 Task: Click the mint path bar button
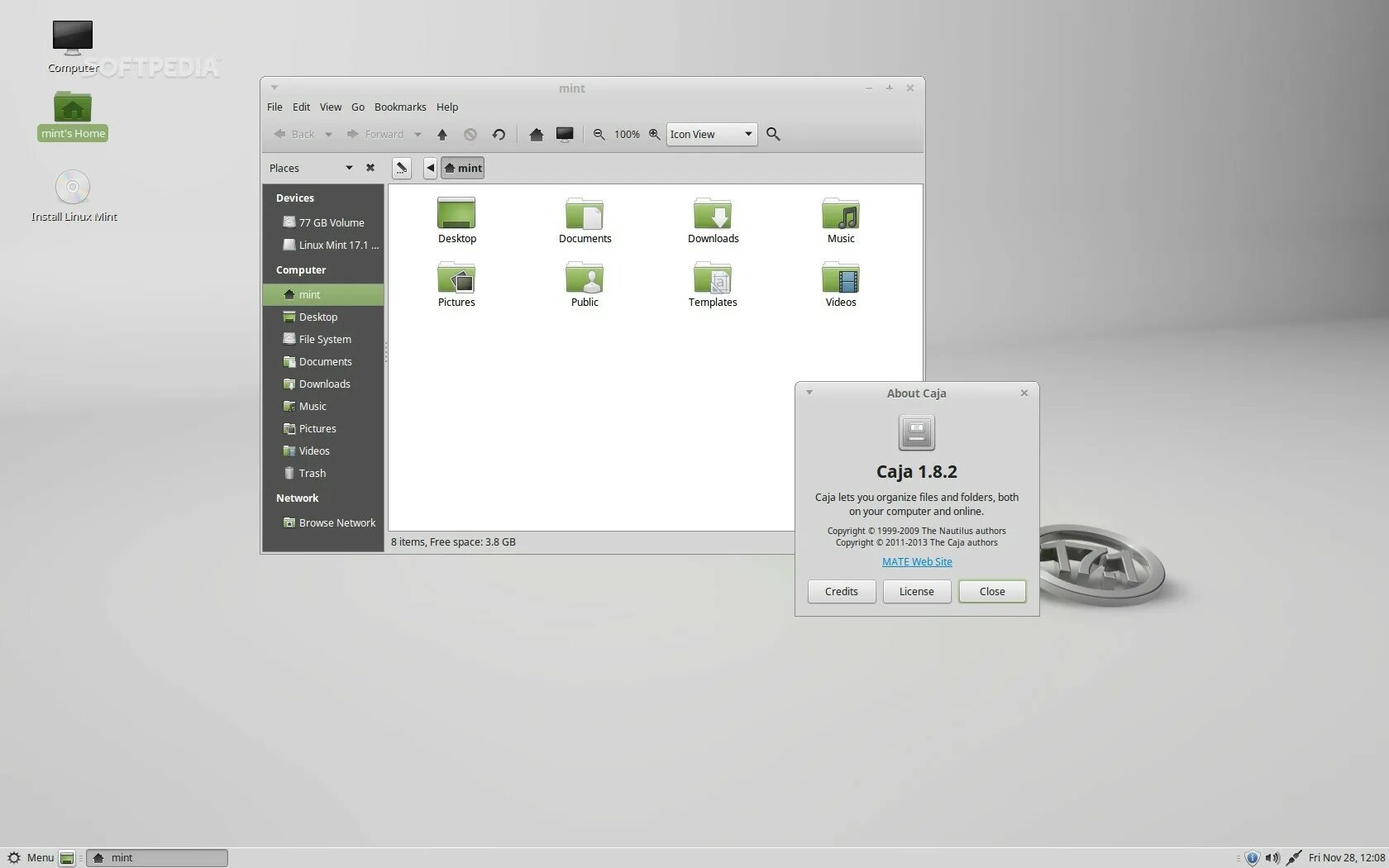tap(463, 168)
